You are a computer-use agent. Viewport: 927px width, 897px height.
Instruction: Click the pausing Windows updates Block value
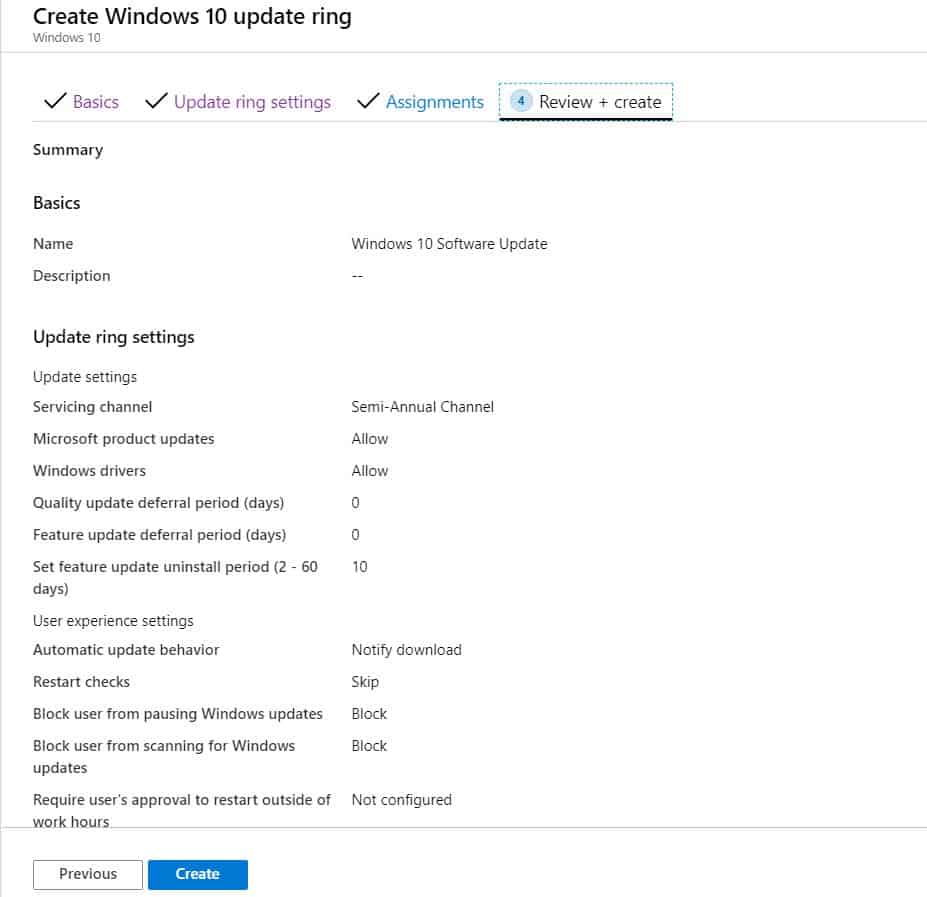point(369,714)
